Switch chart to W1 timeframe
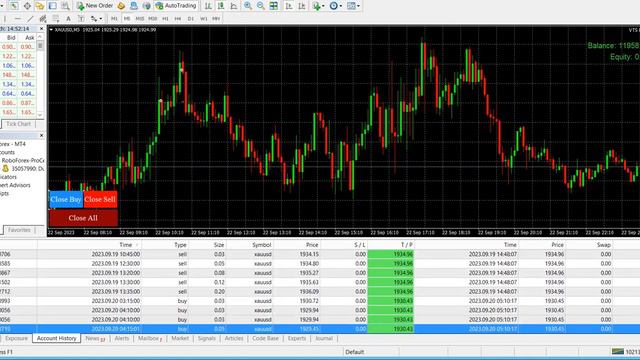The height and width of the screenshot is (360, 640). click(x=203, y=18)
